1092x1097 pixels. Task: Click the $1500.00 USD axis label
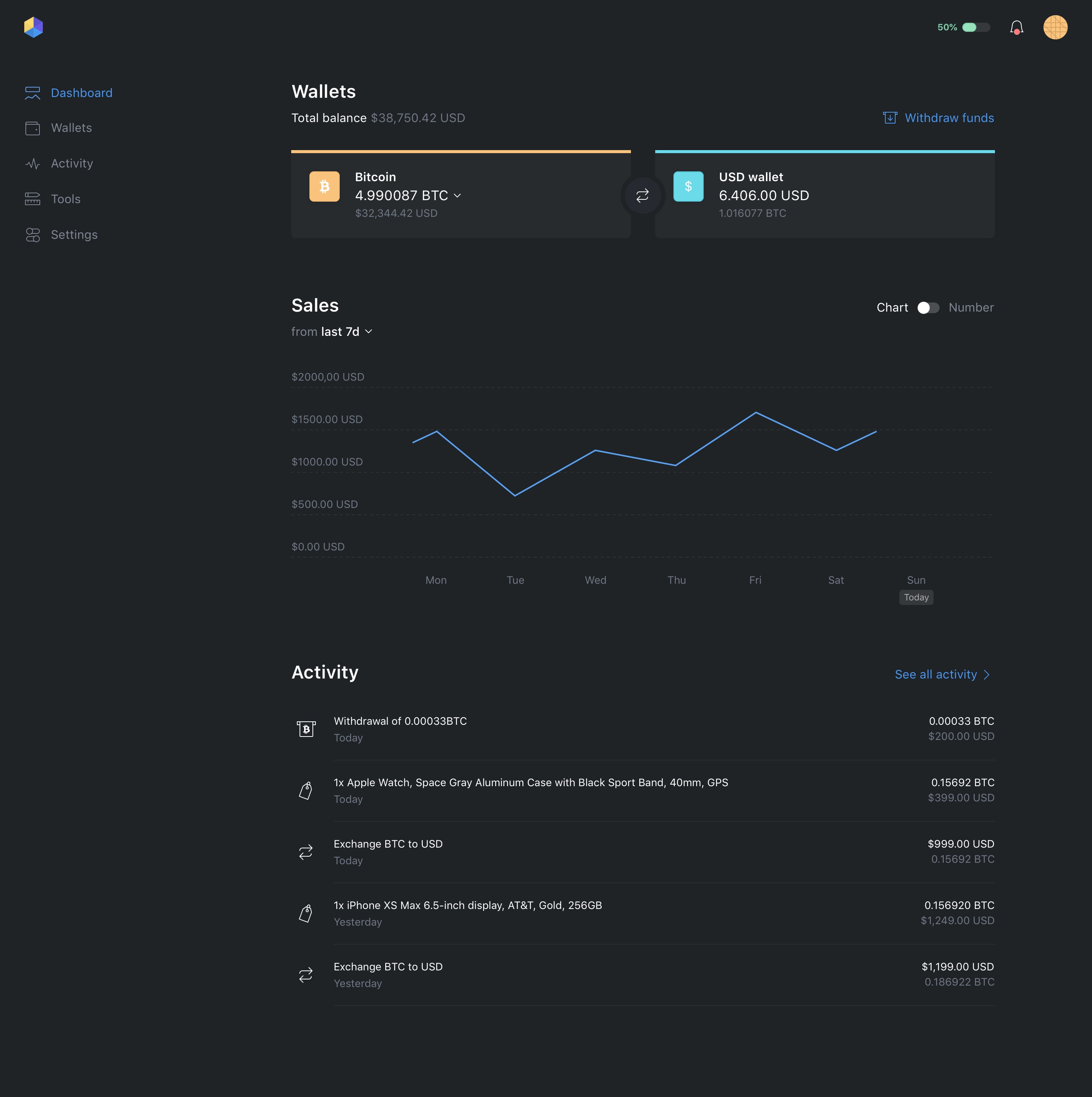coord(326,420)
